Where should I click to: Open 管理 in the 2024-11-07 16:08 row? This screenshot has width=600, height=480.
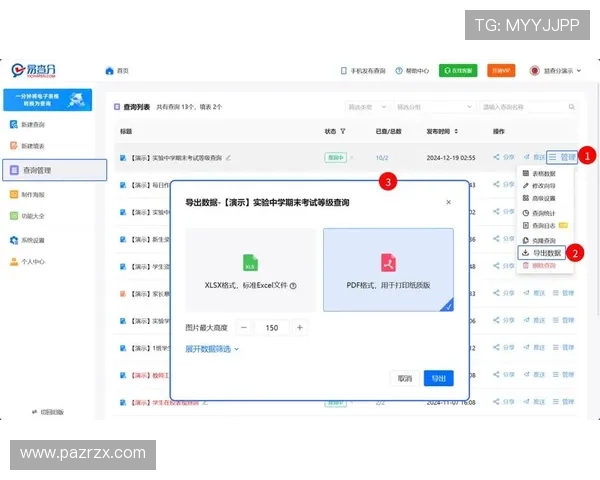[x=563, y=402]
